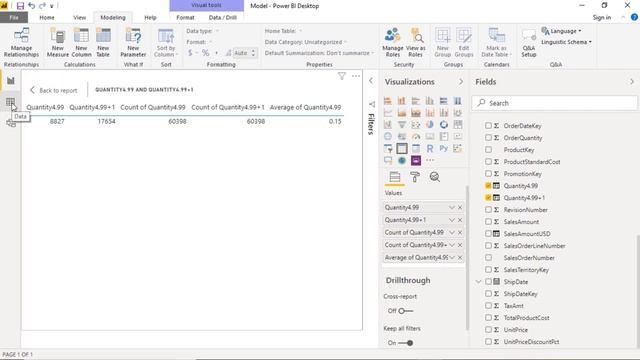Viewport: 640px width, 360px height.
Task: Pick the stacked bar chart visualization
Action: tap(388, 100)
